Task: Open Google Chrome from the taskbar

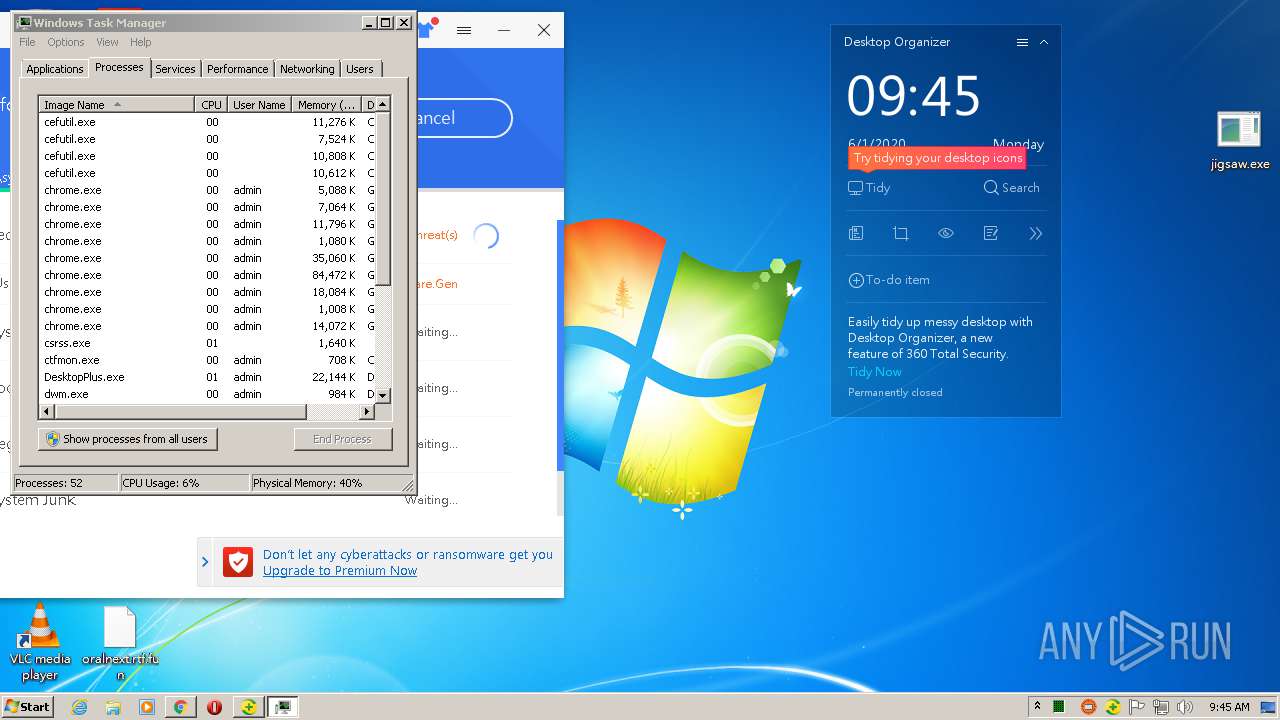Action: point(180,707)
